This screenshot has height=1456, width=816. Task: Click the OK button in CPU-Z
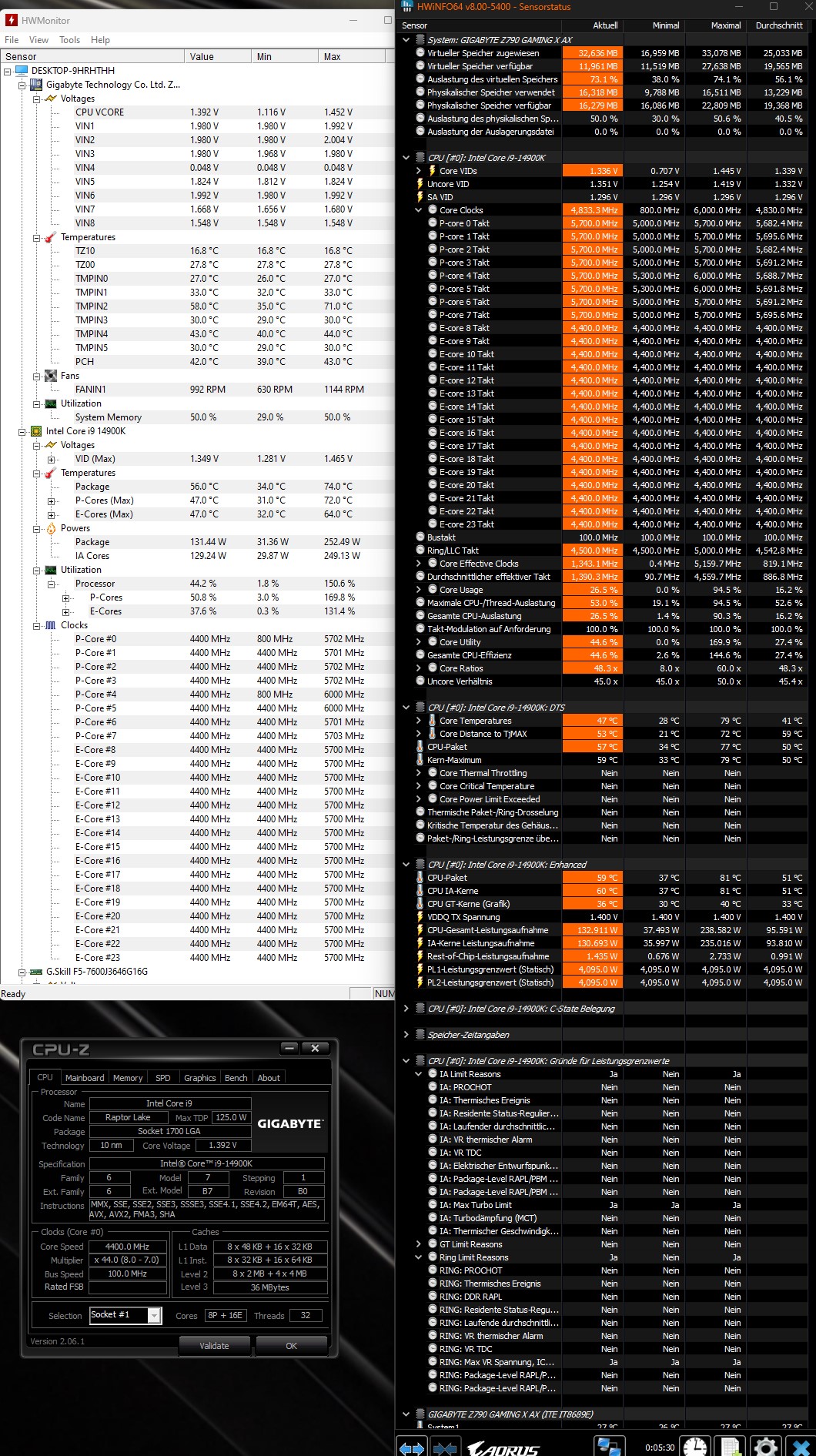click(291, 1346)
